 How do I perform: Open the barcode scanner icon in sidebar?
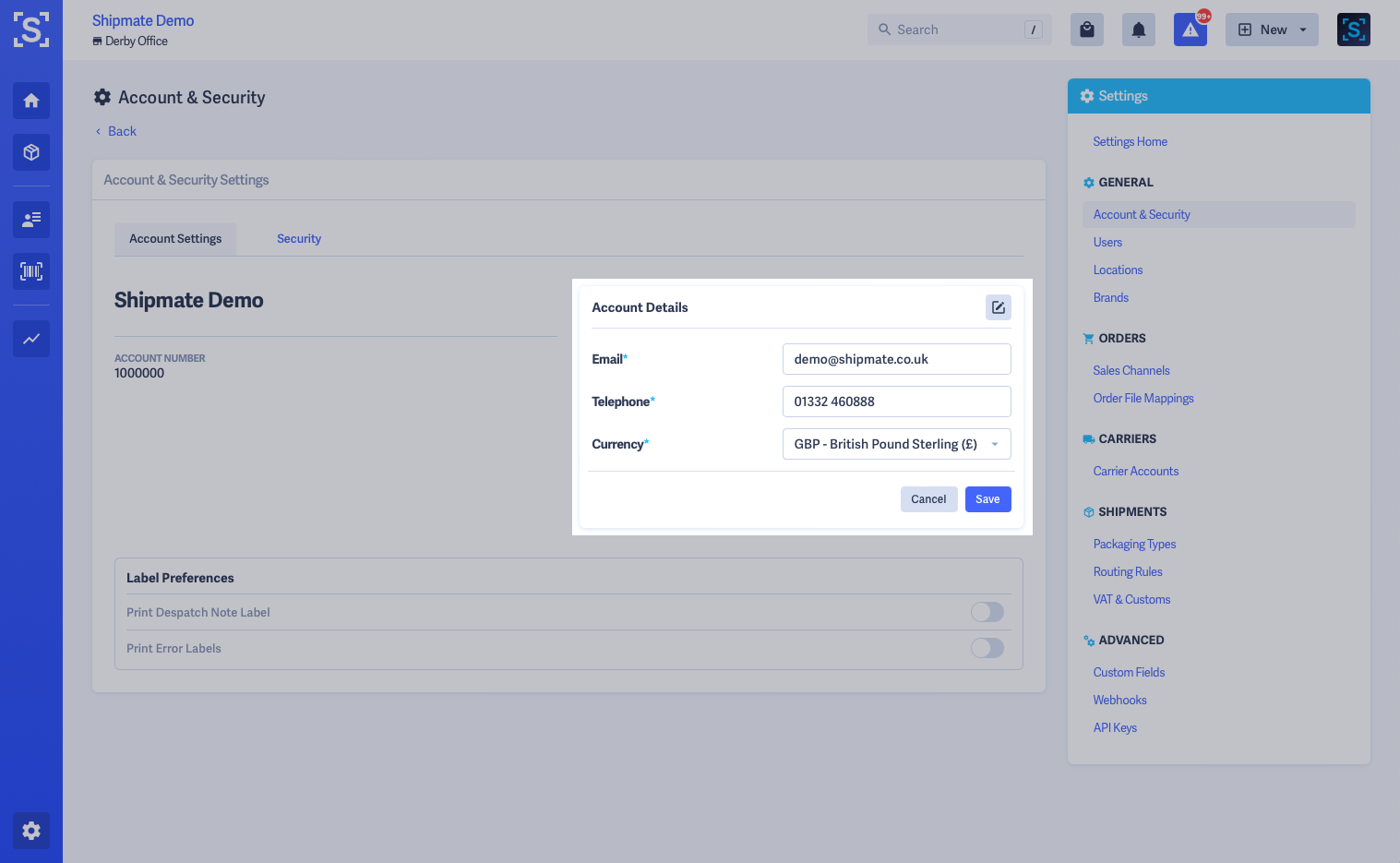(31, 271)
